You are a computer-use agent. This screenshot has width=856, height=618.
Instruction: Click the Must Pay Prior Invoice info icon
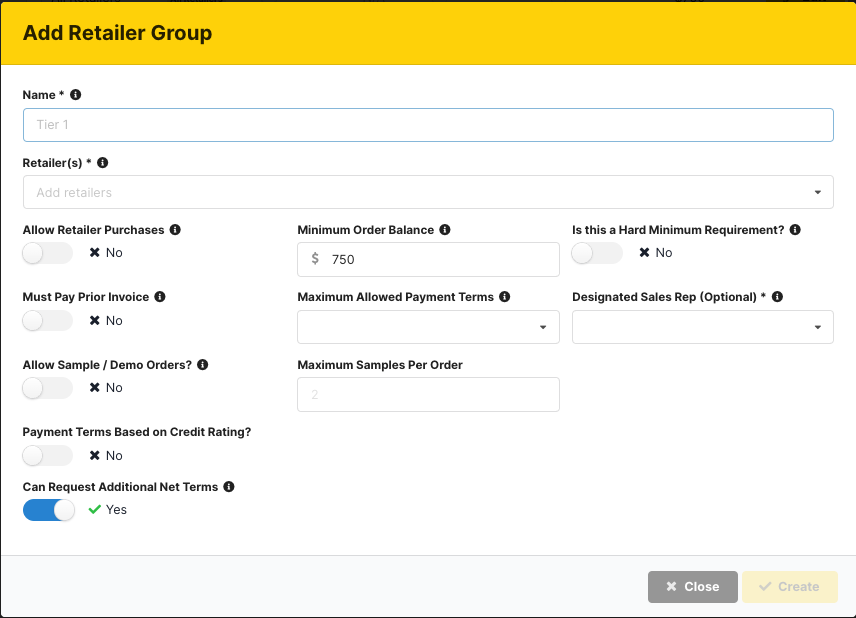tap(160, 297)
